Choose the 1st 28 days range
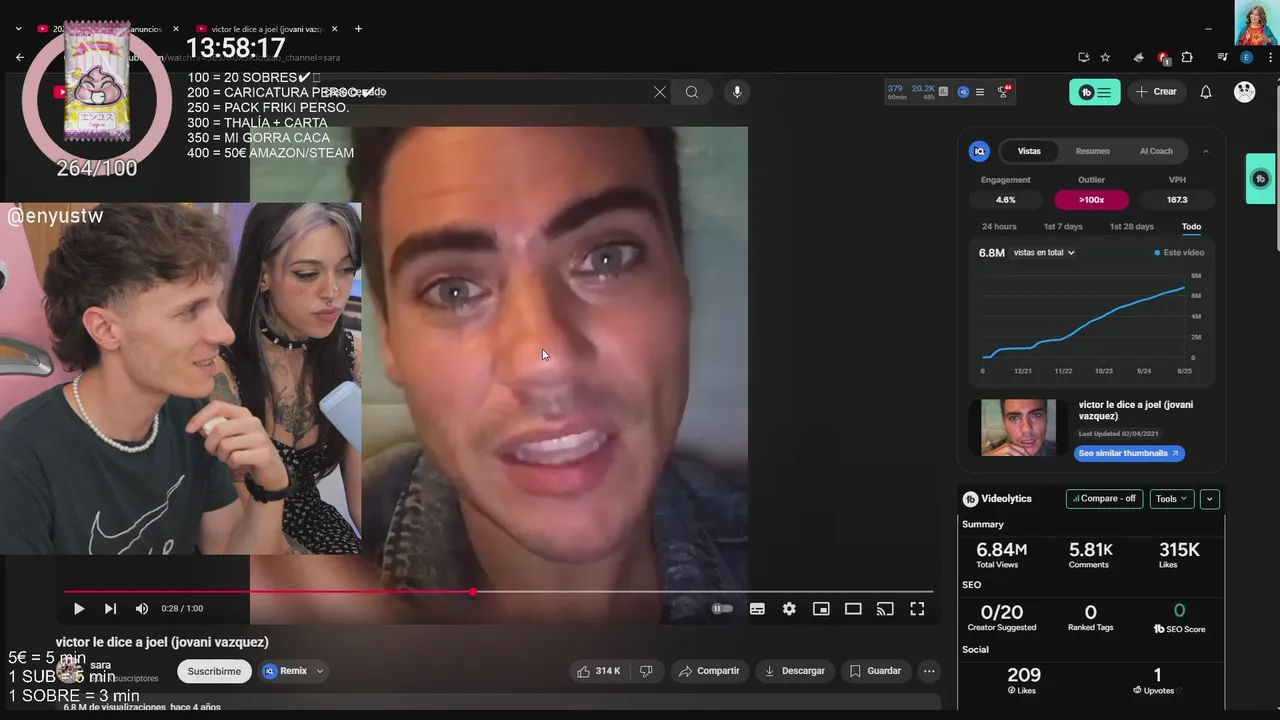Screen dimensions: 1280x720 coord(1131,226)
